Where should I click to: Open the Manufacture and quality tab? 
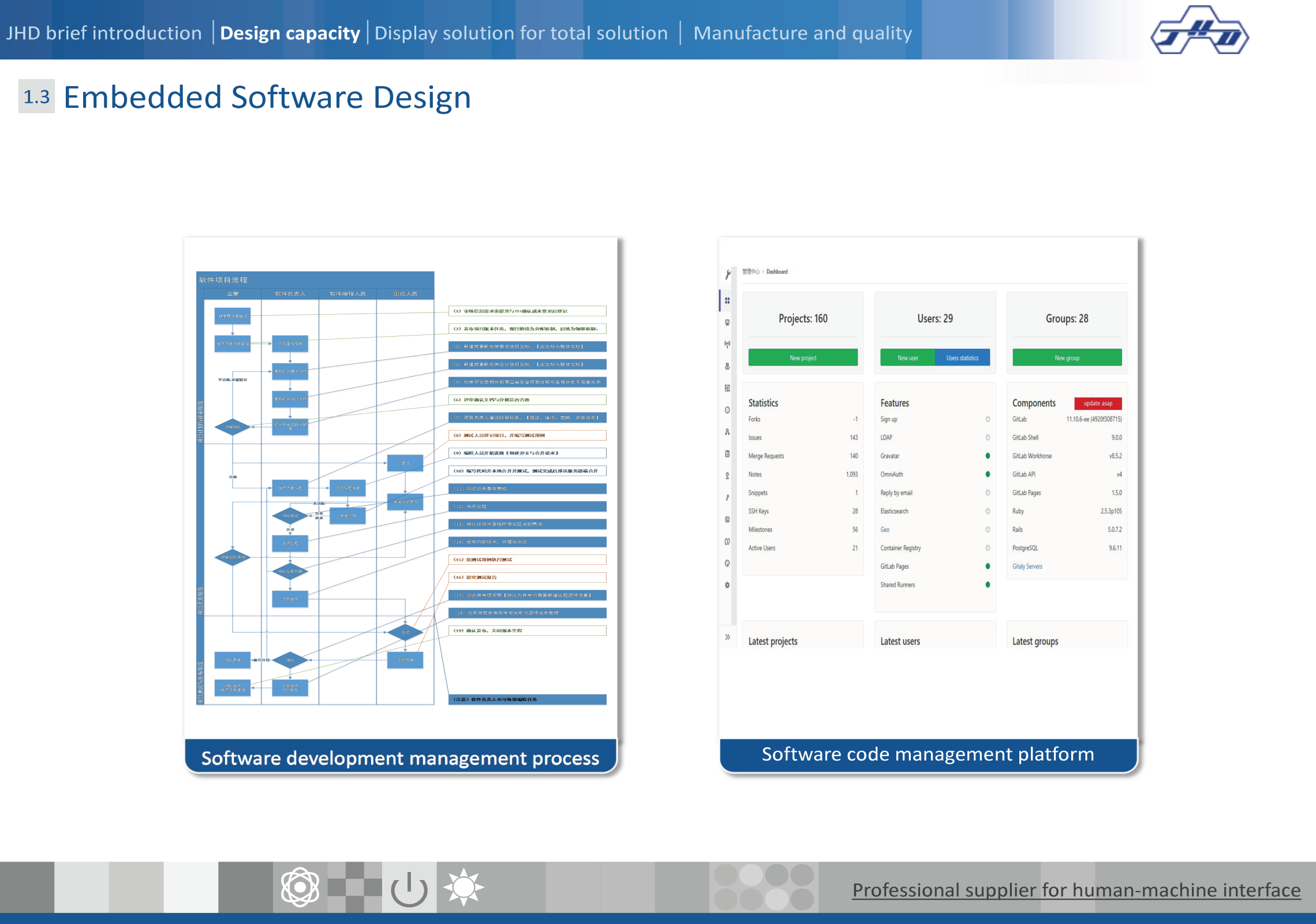tap(802, 33)
